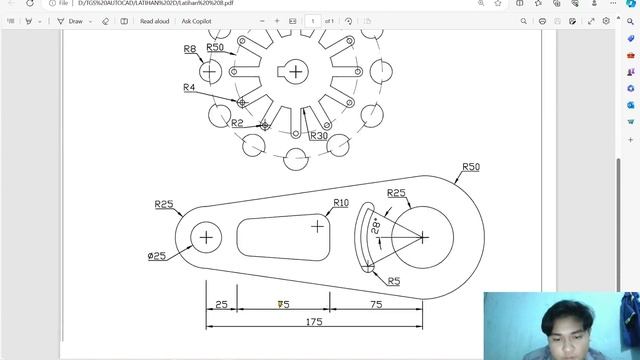Viewport: 640px width, 360px height.
Task: Print the PDF document
Action: [x=542, y=21]
